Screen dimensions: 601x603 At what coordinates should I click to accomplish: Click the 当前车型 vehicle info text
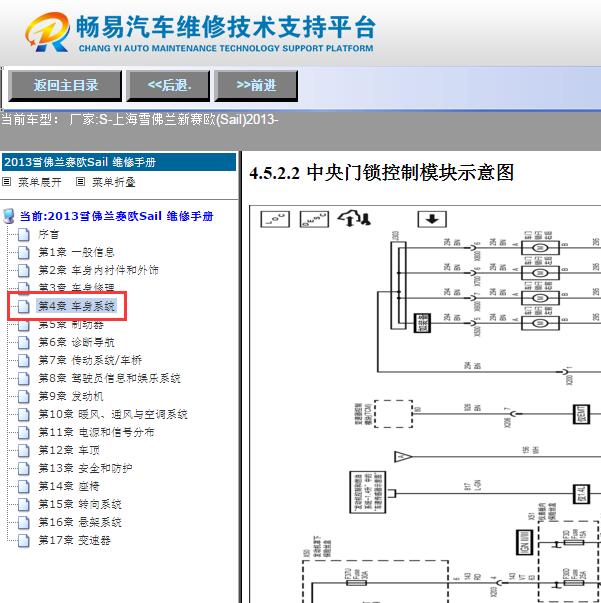point(139,120)
